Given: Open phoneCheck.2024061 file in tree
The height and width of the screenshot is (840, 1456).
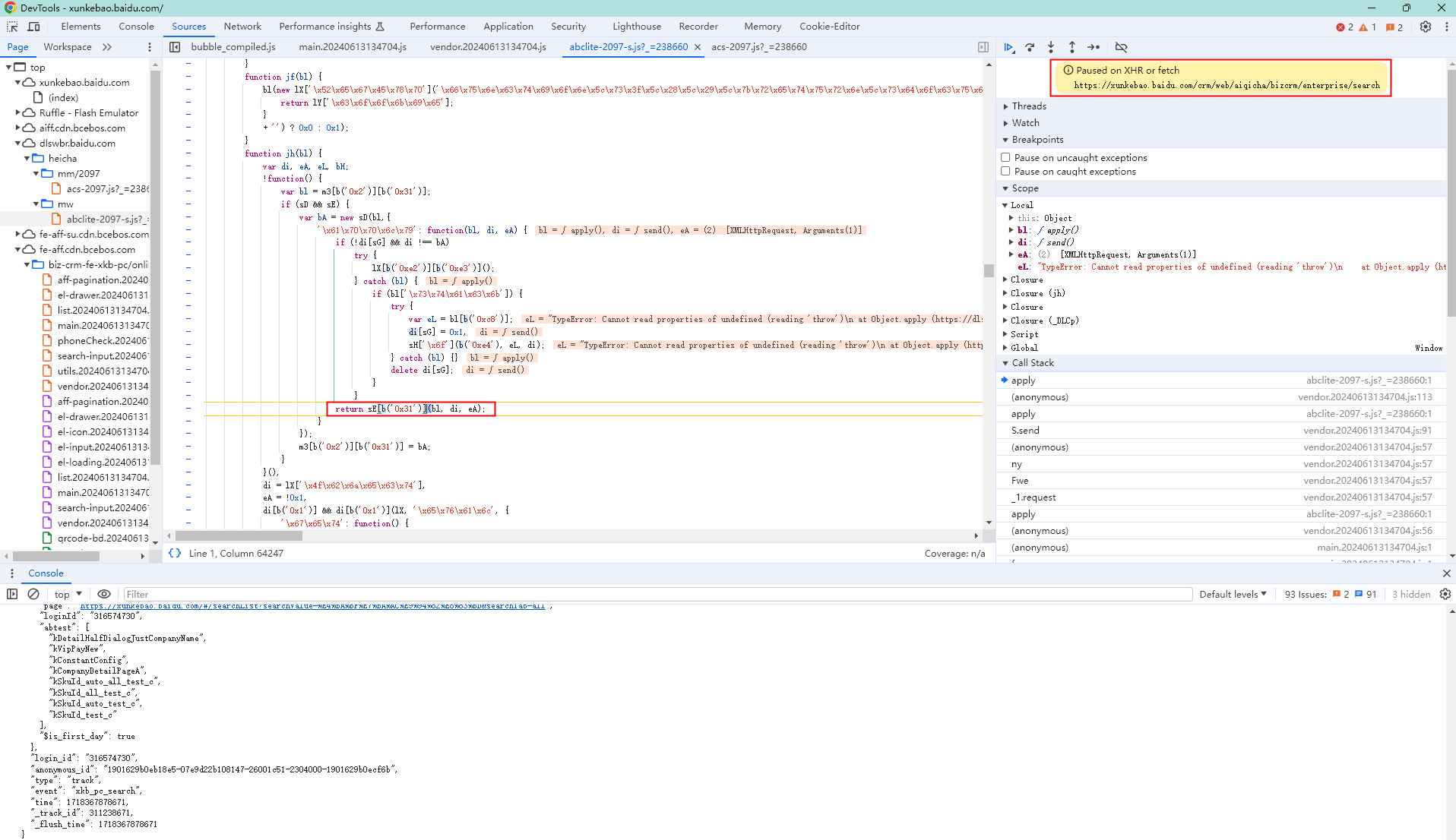Looking at the screenshot, I should pyautogui.click(x=96, y=340).
